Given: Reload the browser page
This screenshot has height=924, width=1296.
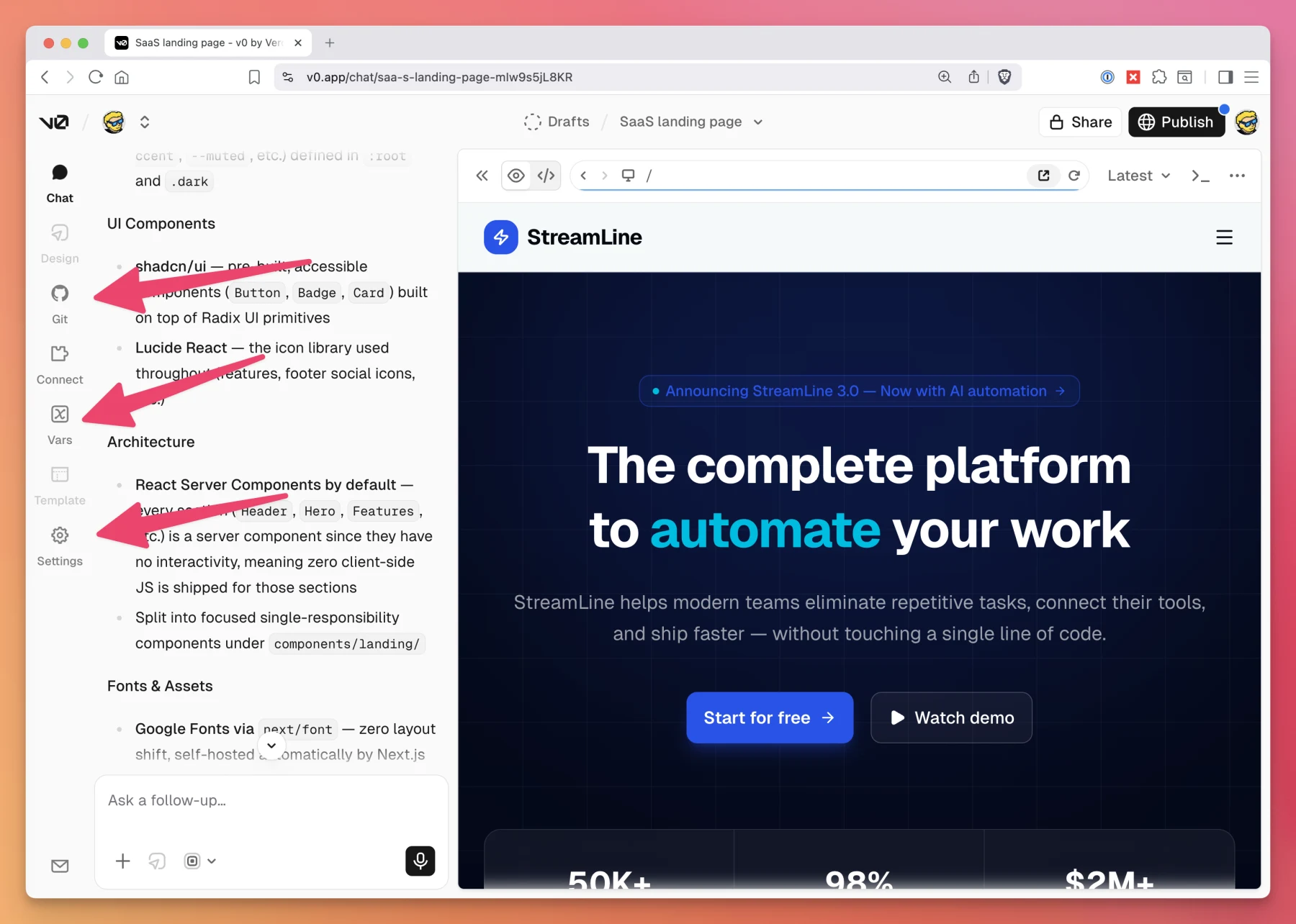Looking at the screenshot, I should (x=96, y=77).
